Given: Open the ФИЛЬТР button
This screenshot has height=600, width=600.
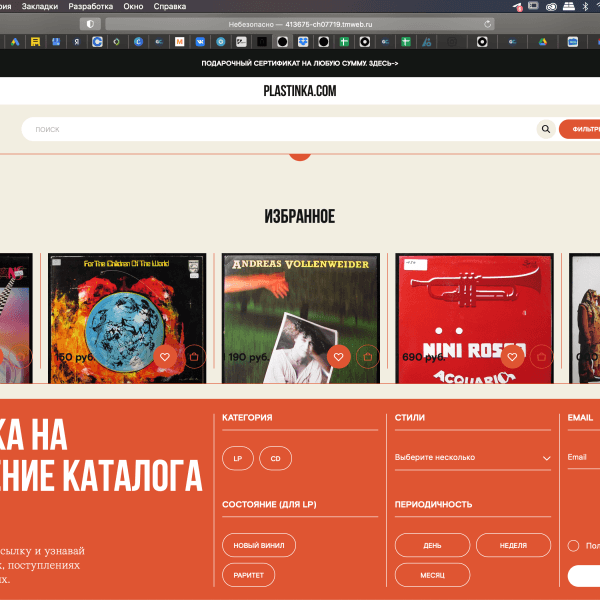Looking at the screenshot, I should [581, 129].
